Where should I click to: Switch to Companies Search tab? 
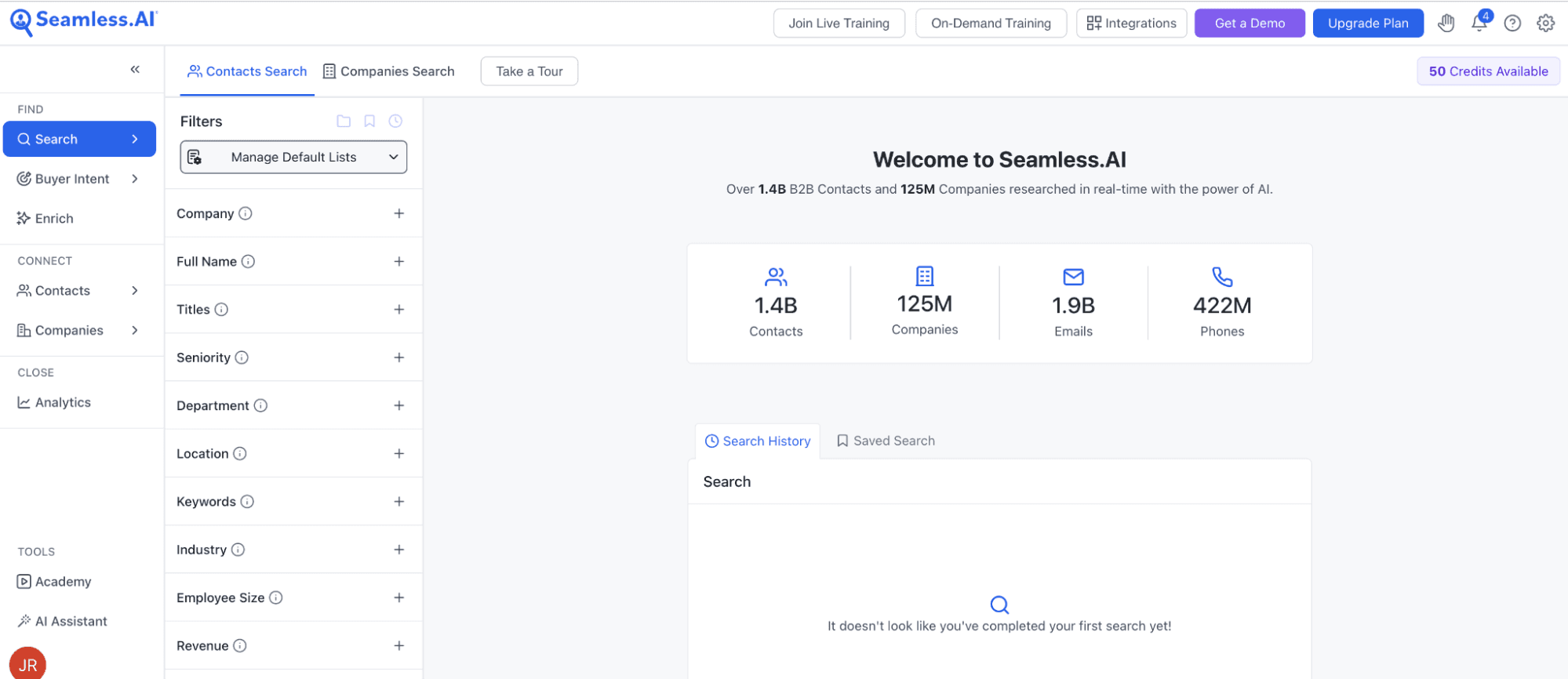pos(389,71)
